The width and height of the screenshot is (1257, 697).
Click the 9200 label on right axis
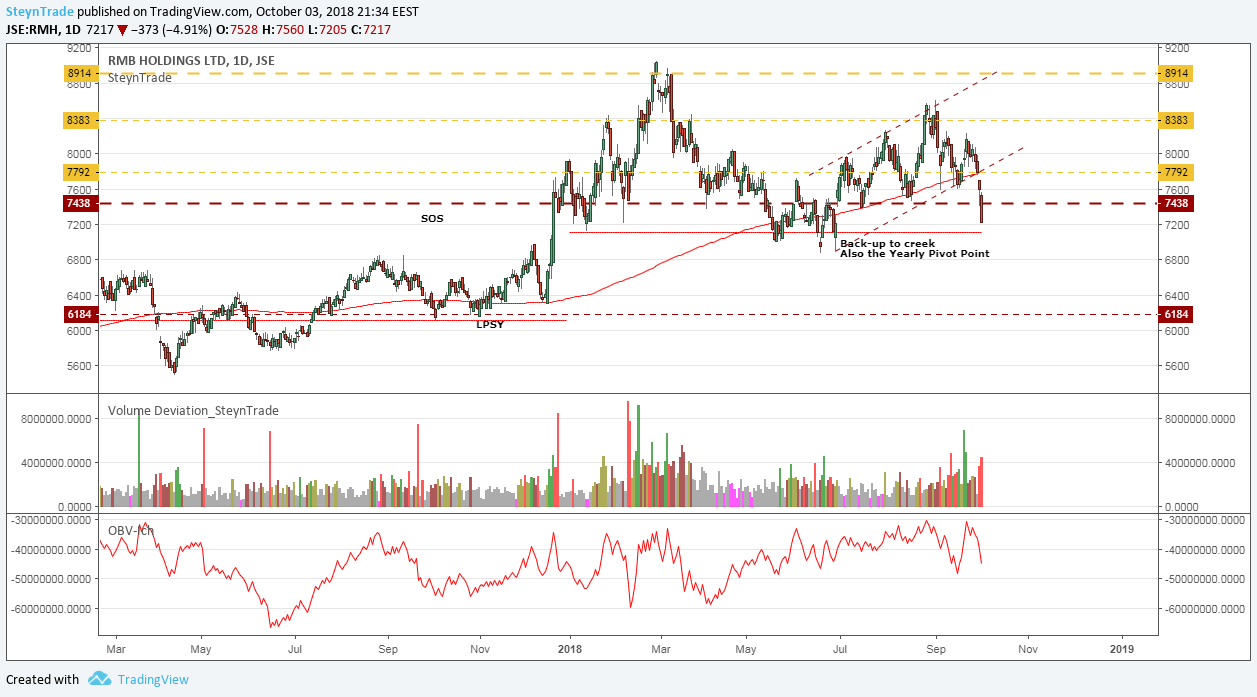click(x=1175, y=48)
